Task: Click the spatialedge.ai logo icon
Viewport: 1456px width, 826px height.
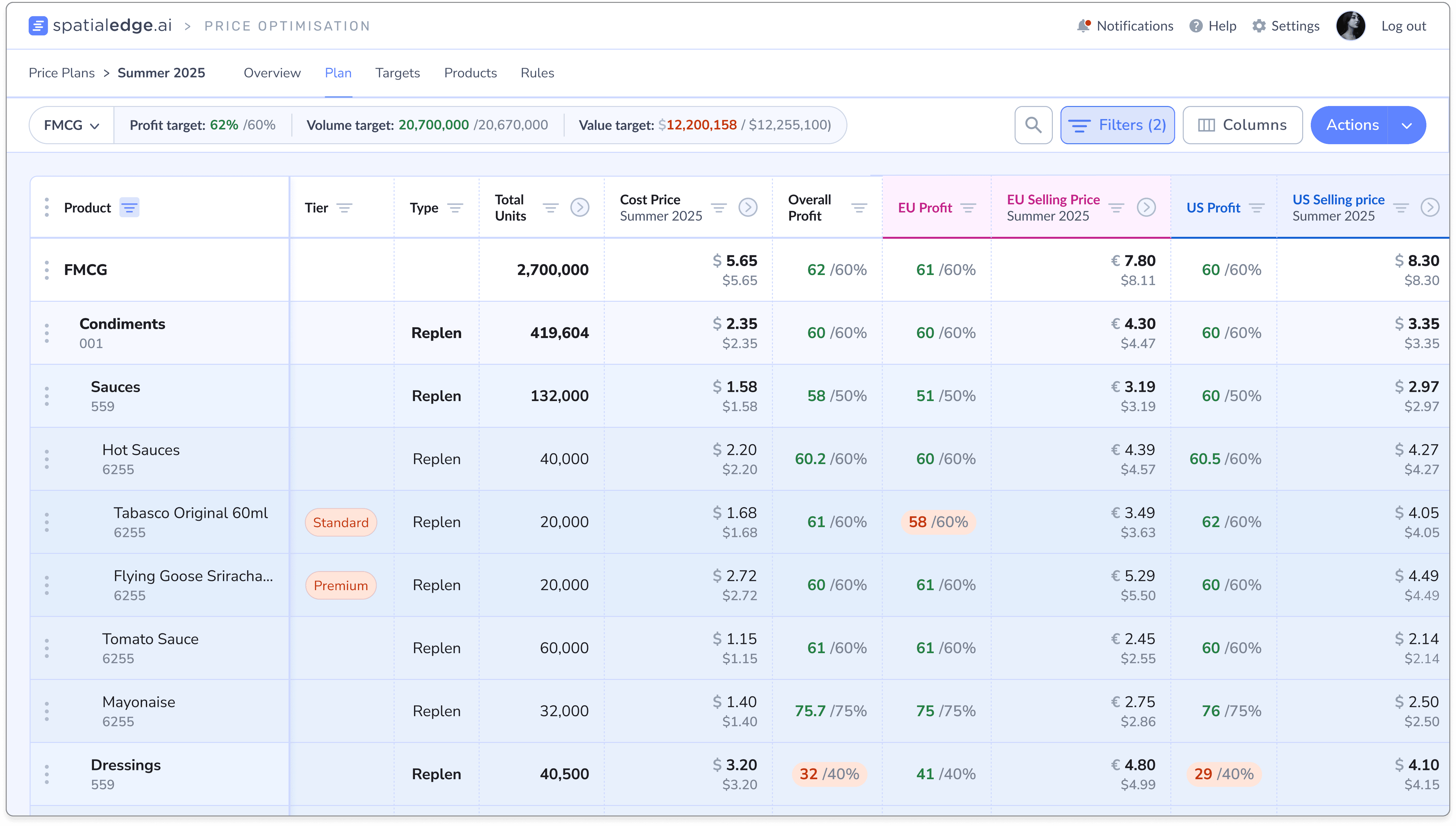Action: 38,25
